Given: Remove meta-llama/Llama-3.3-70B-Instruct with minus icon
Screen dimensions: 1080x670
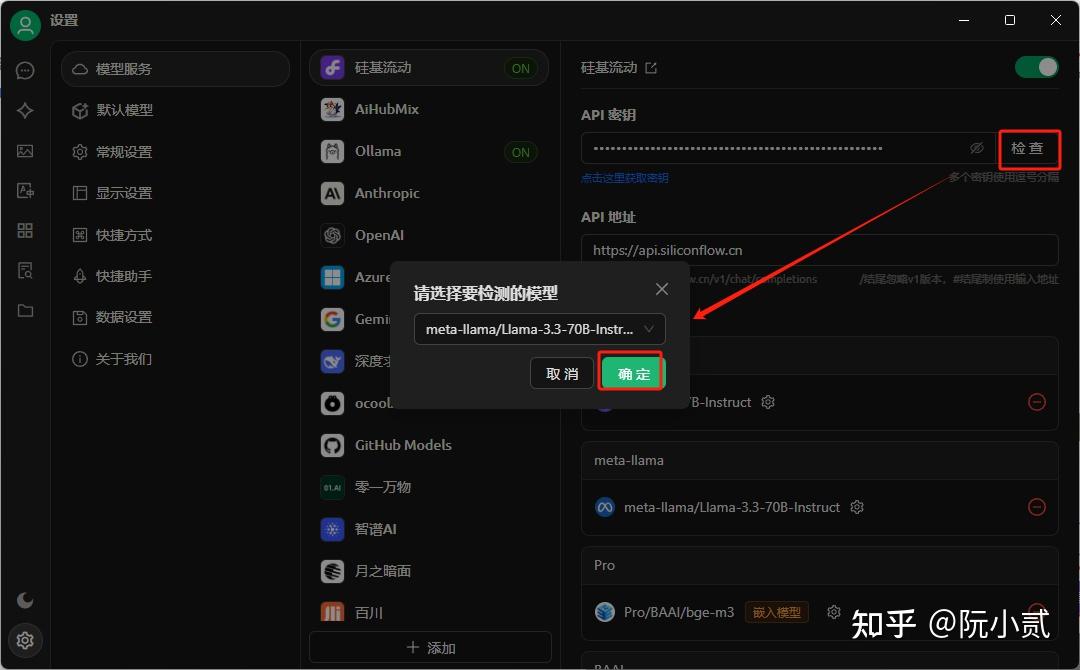Looking at the screenshot, I should point(1037,507).
